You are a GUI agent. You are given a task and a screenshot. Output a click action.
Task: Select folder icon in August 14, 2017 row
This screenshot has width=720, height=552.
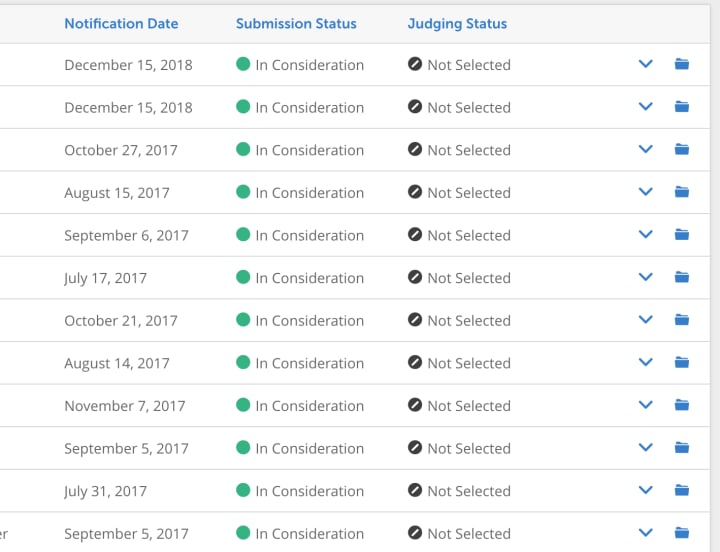pos(682,363)
